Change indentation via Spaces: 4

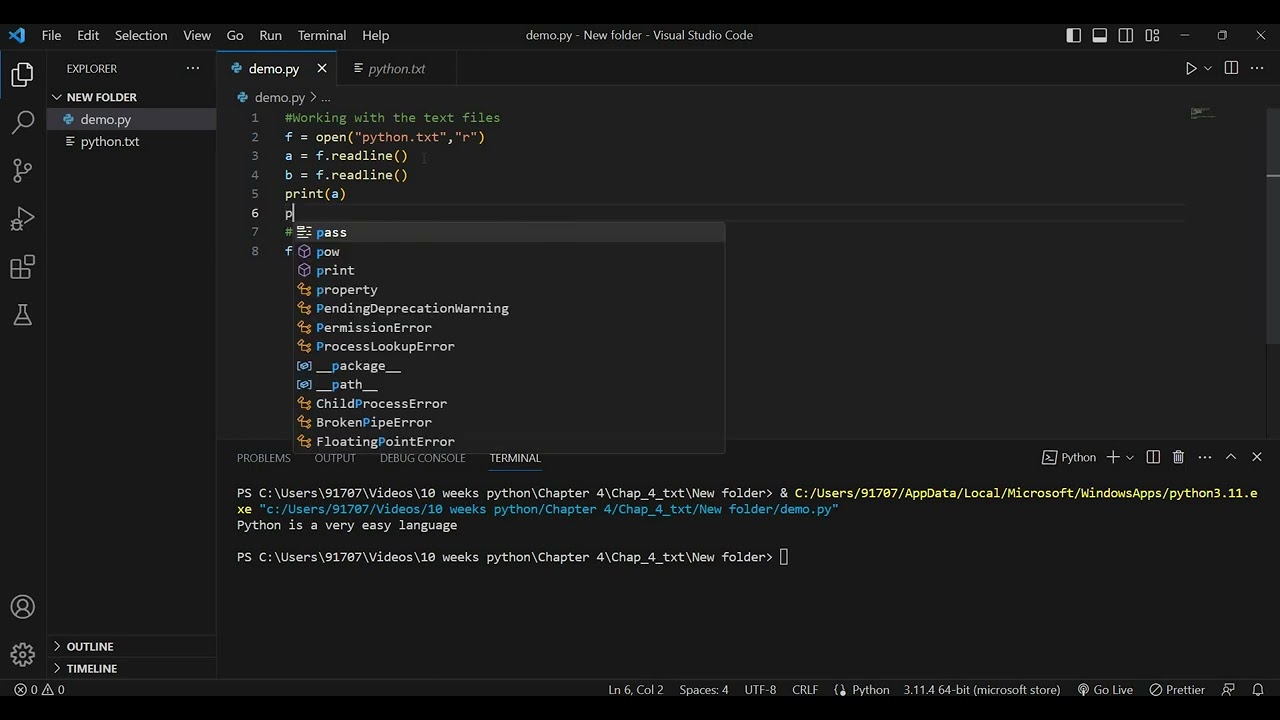(x=704, y=690)
